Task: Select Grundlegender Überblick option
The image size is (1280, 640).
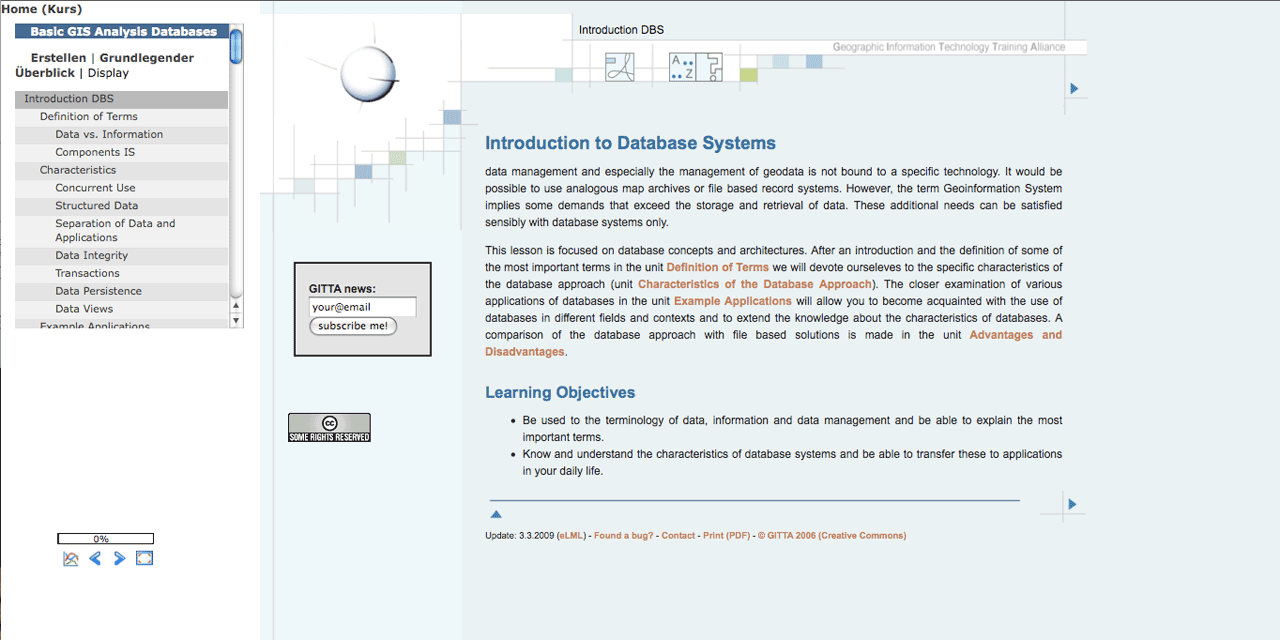Action: coord(105,65)
